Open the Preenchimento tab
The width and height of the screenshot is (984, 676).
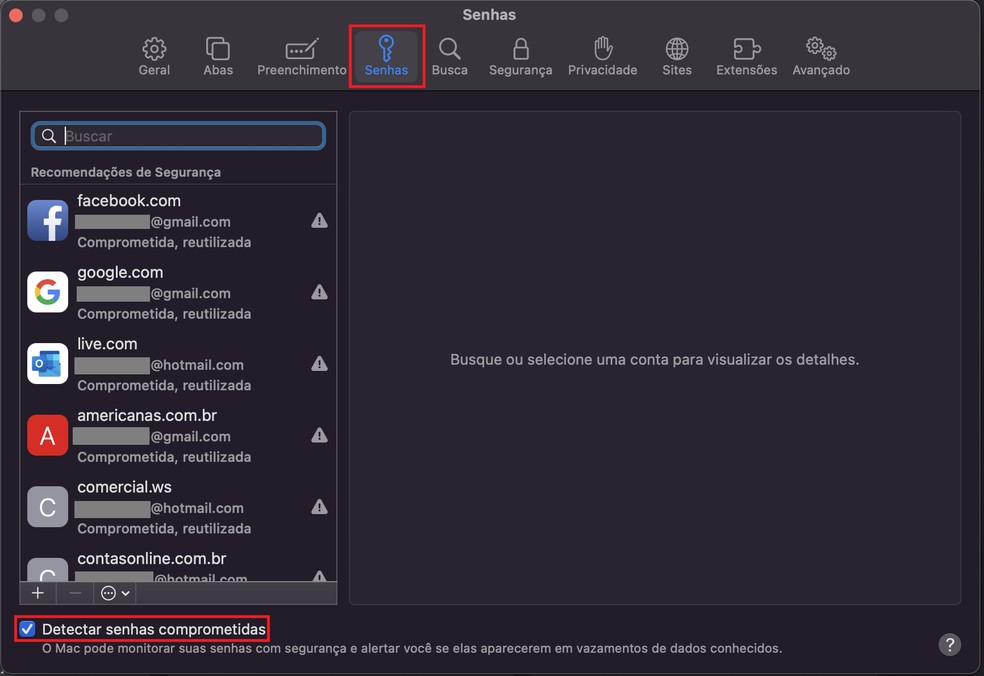point(301,56)
